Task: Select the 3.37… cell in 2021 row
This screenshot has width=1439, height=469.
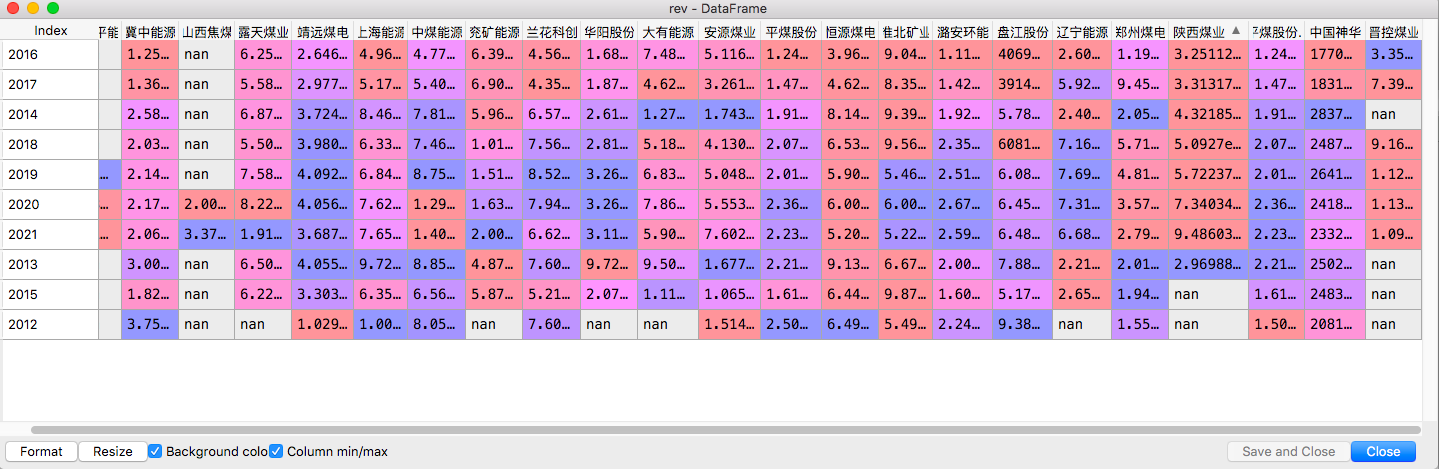Action: click(207, 234)
